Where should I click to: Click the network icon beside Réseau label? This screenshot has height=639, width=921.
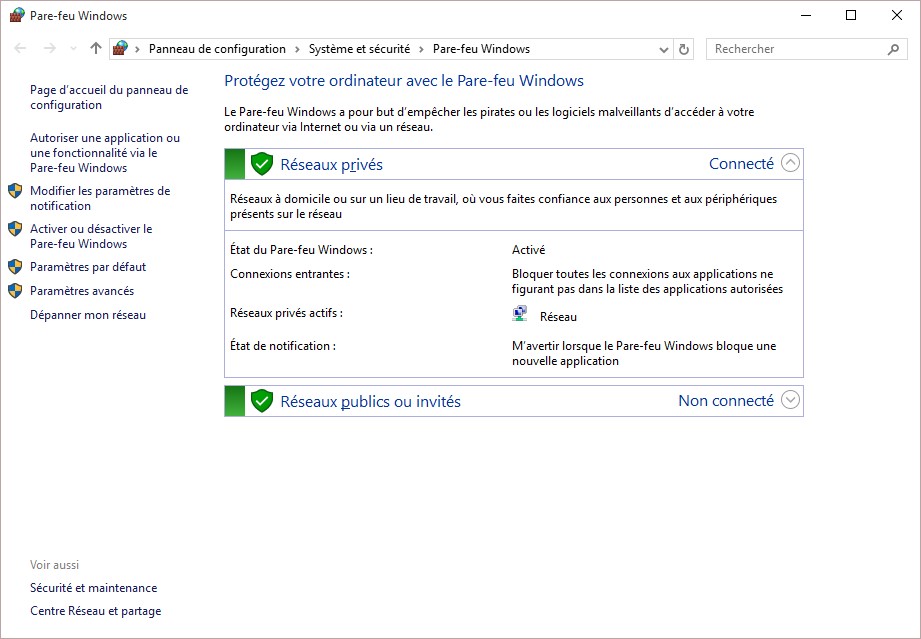tap(519, 313)
